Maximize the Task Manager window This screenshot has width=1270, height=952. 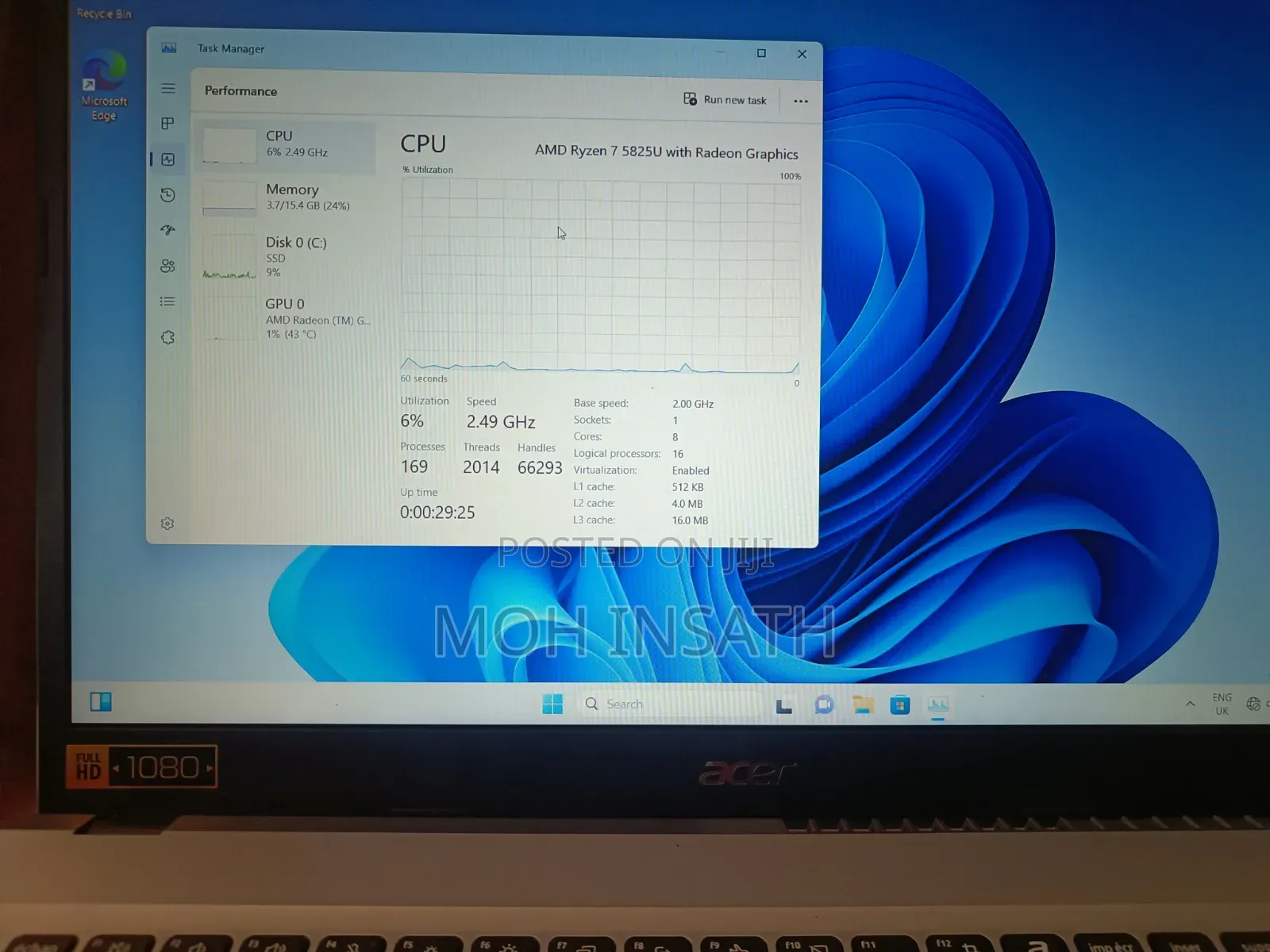(761, 53)
